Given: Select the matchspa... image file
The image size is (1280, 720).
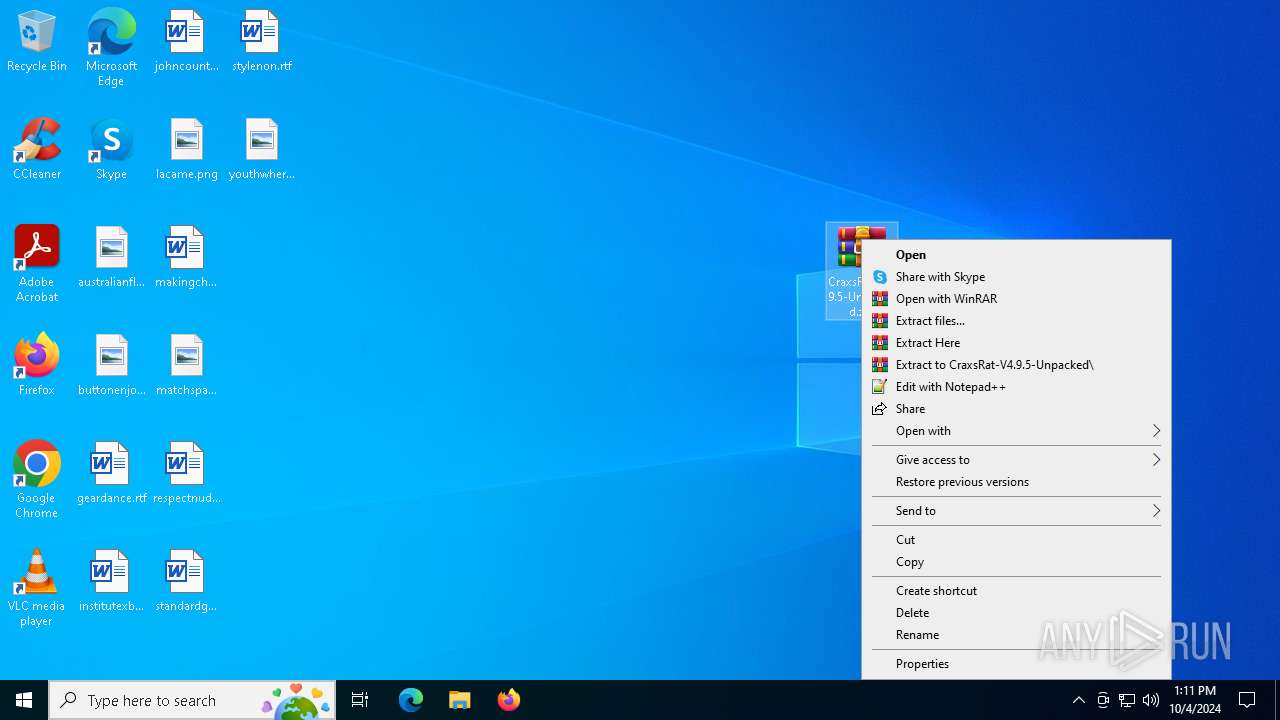Looking at the screenshot, I should point(186,365).
